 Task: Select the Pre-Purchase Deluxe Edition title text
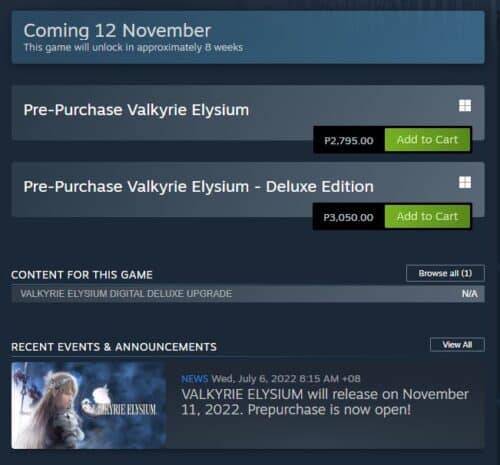tap(198, 187)
